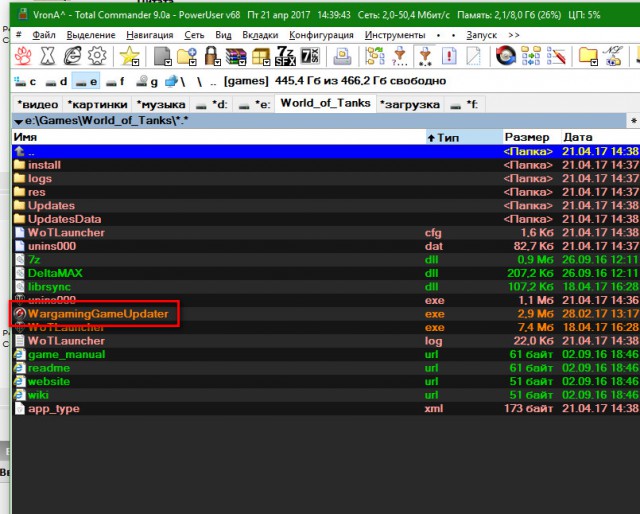The height and width of the screenshot is (514, 640).
Task: Sort by the Имя column header
Action: pyautogui.click(x=219, y=137)
